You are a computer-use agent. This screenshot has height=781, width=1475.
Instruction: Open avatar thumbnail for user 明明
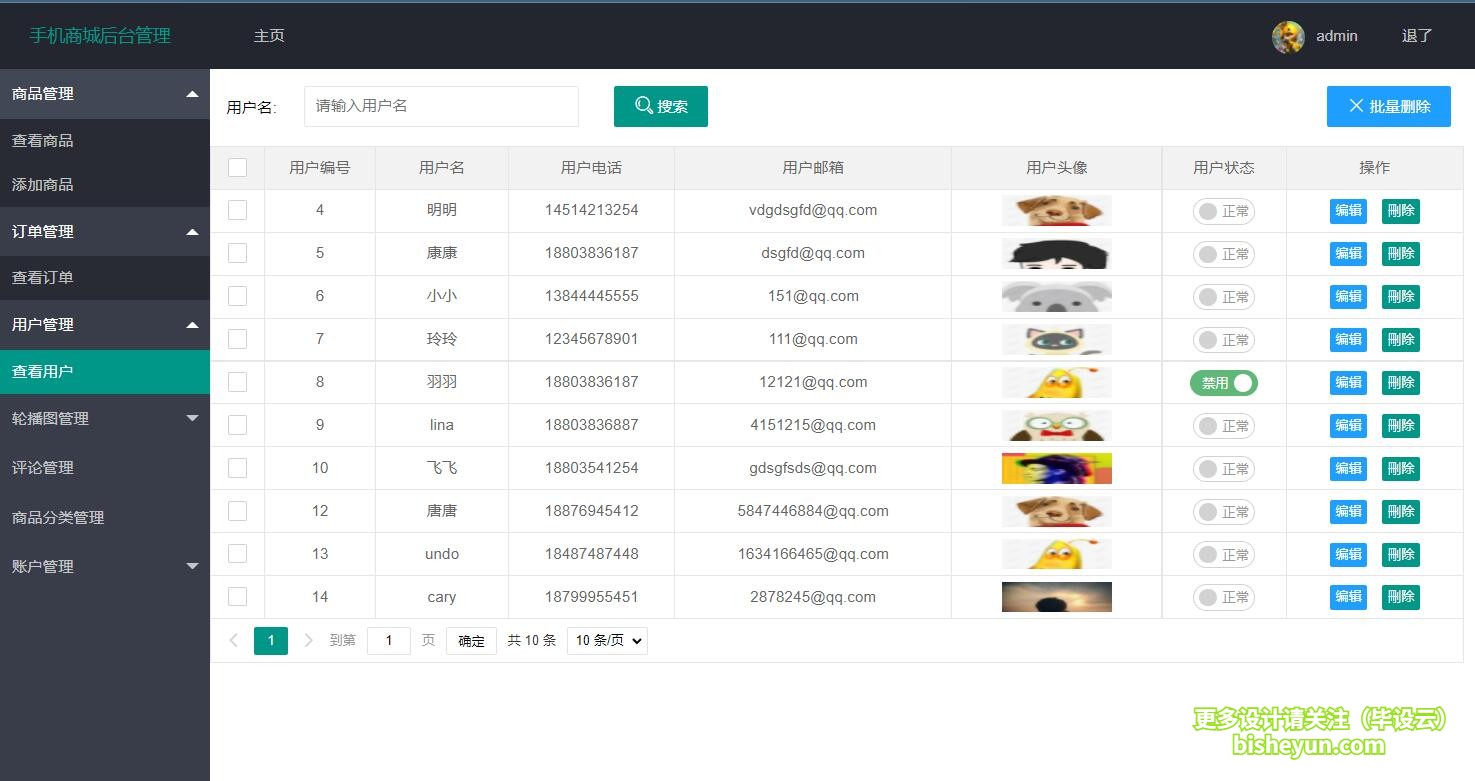pos(1056,210)
